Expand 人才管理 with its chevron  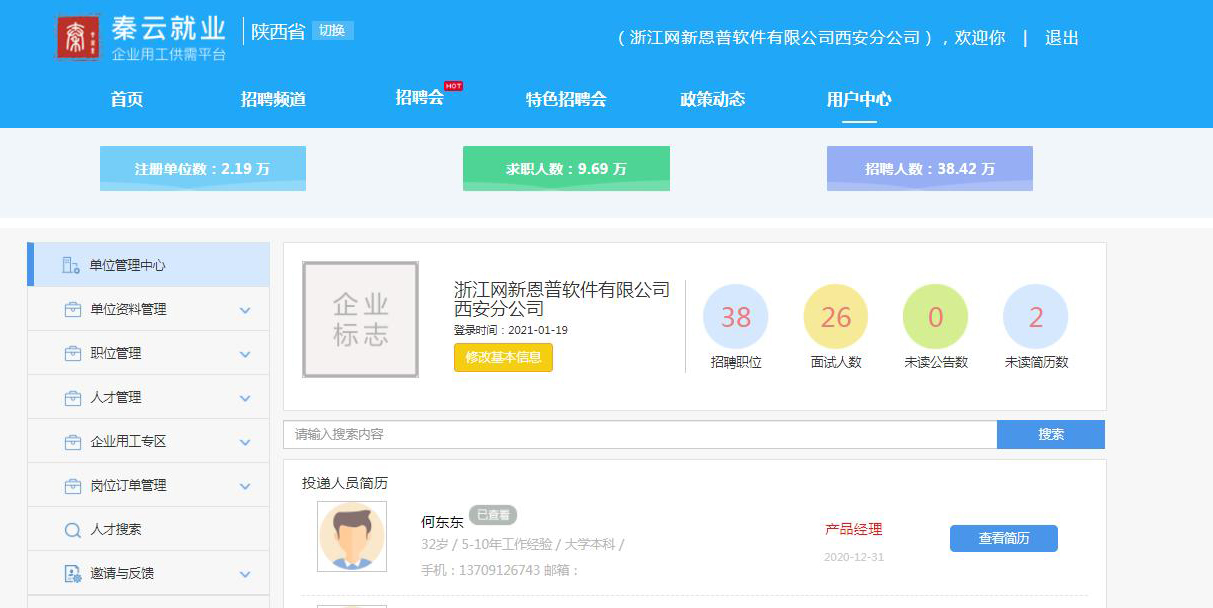(x=245, y=398)
